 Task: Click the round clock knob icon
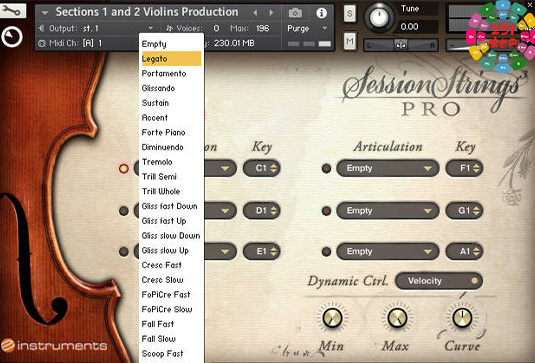pos(12,37)
